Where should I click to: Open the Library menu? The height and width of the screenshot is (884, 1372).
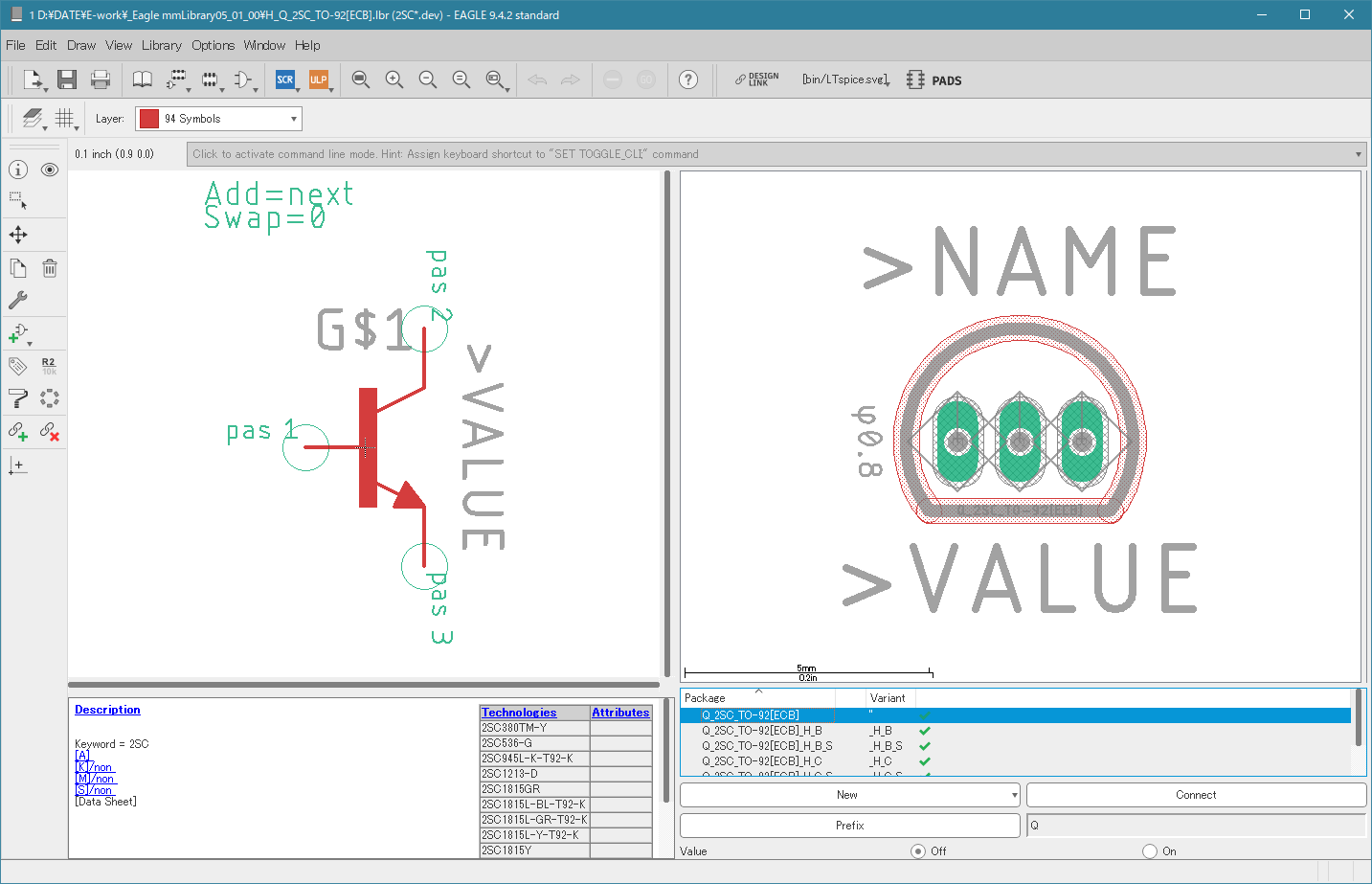coord(161,45)
